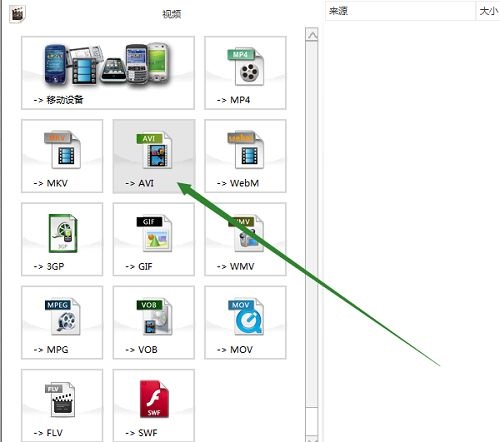Choose the SWF Flash format

point(154,406)
